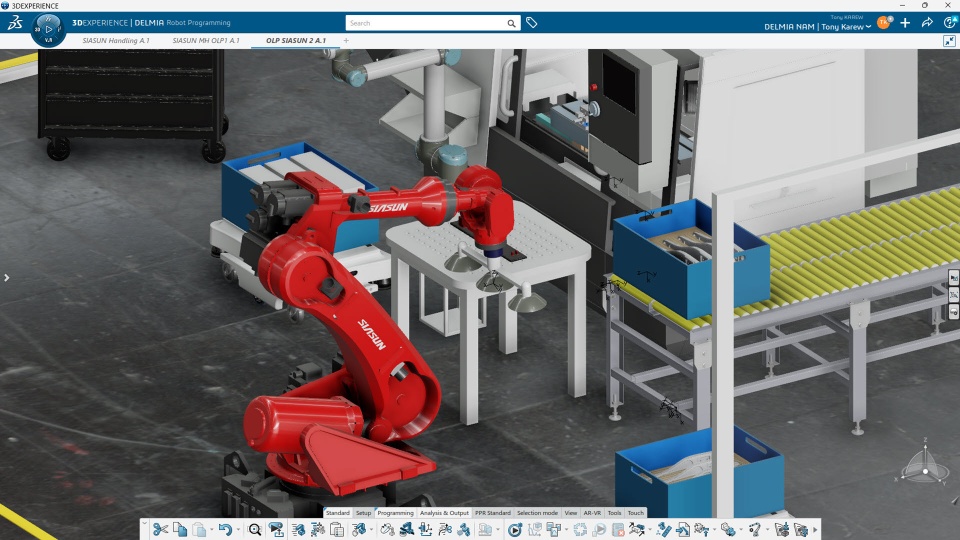Open the tag (6WTags) icon
The image size is (960, 540).
tap(531, 23)
